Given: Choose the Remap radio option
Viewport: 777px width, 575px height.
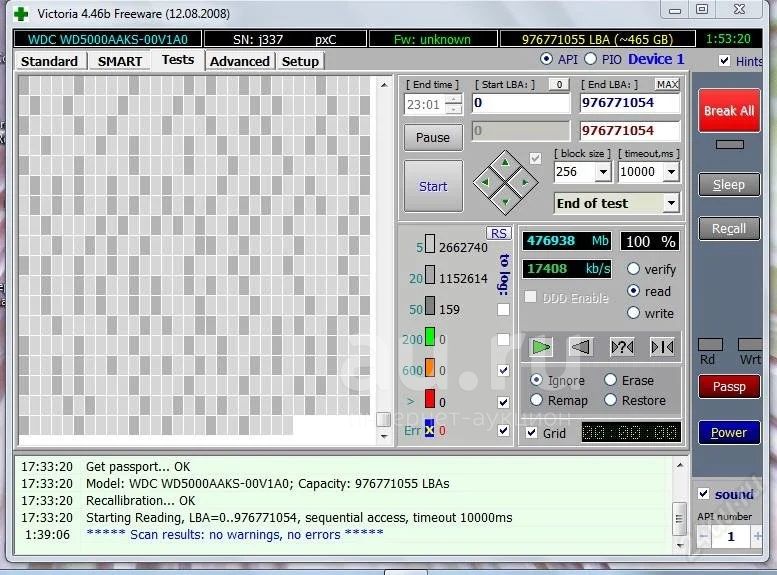Looking at the screenshot, I should (x=537, y=400).
